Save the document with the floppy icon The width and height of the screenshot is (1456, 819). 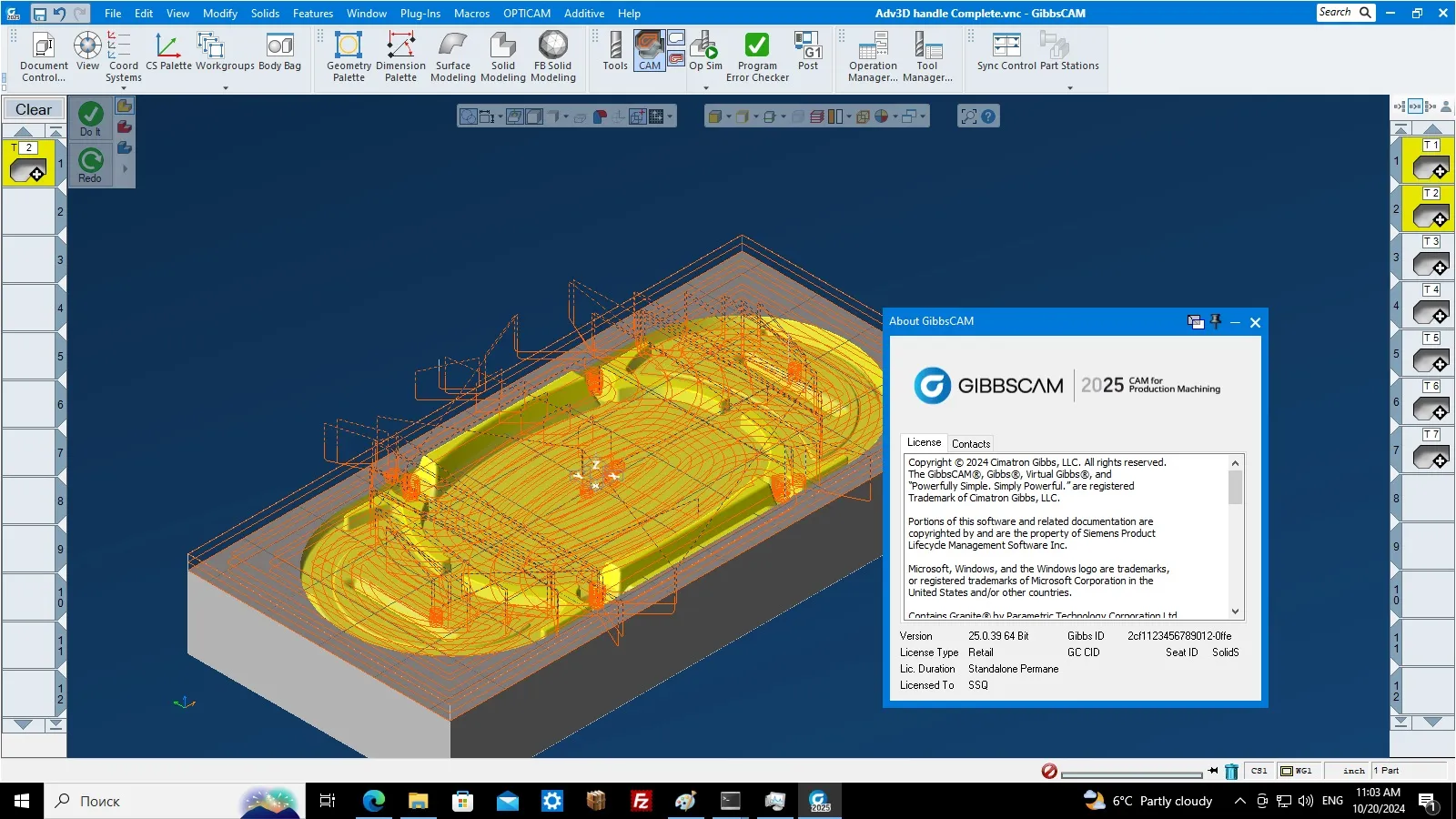[39, 14]
